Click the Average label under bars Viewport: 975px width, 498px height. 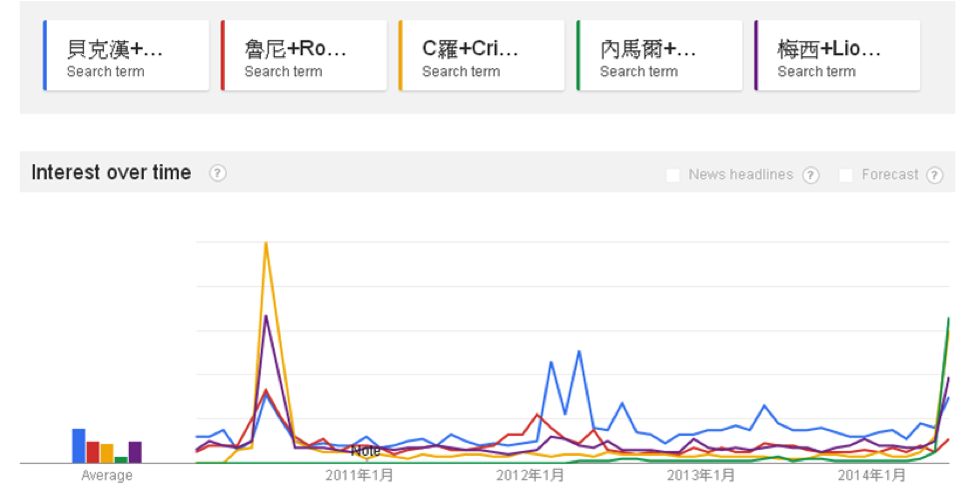click(x=107, y=476)
